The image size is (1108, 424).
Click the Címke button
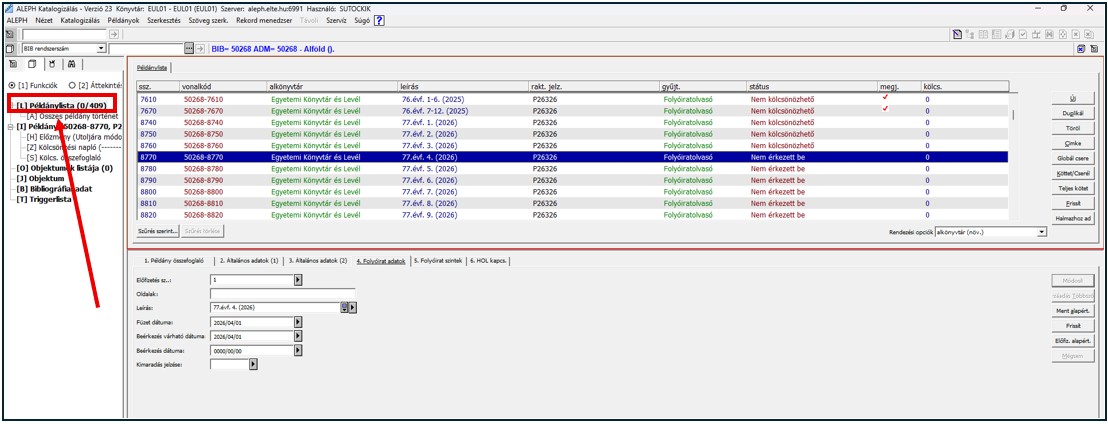(1073, 143)
